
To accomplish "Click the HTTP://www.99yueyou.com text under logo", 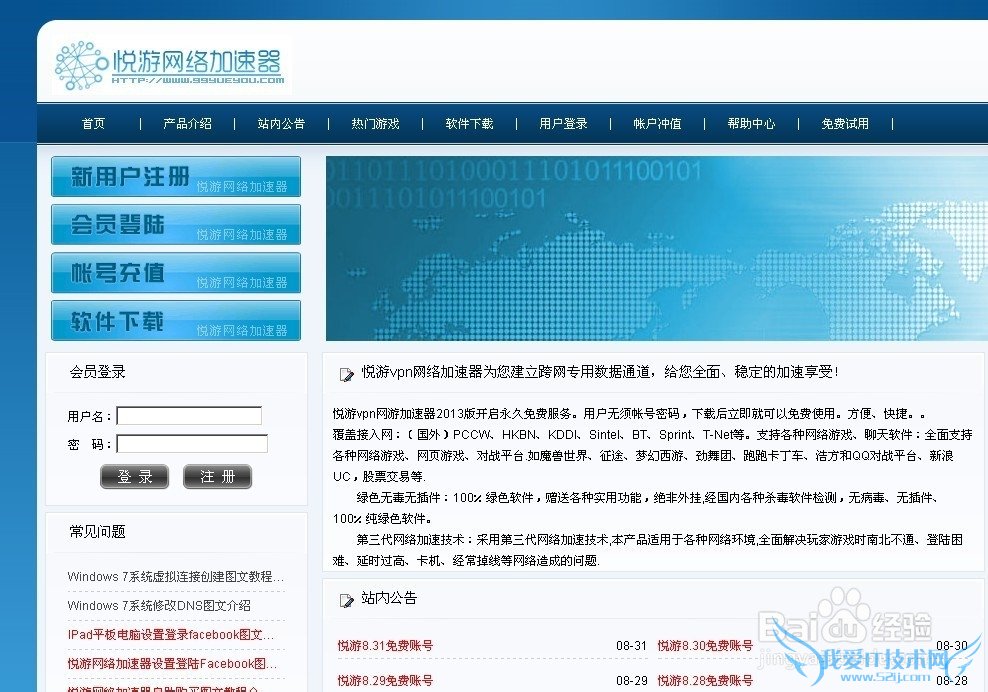I will click(x=198, y=80).
